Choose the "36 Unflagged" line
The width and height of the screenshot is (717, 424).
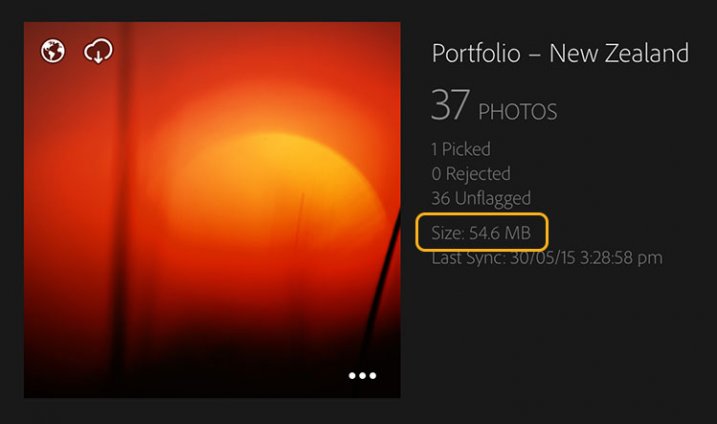point(481,198)
